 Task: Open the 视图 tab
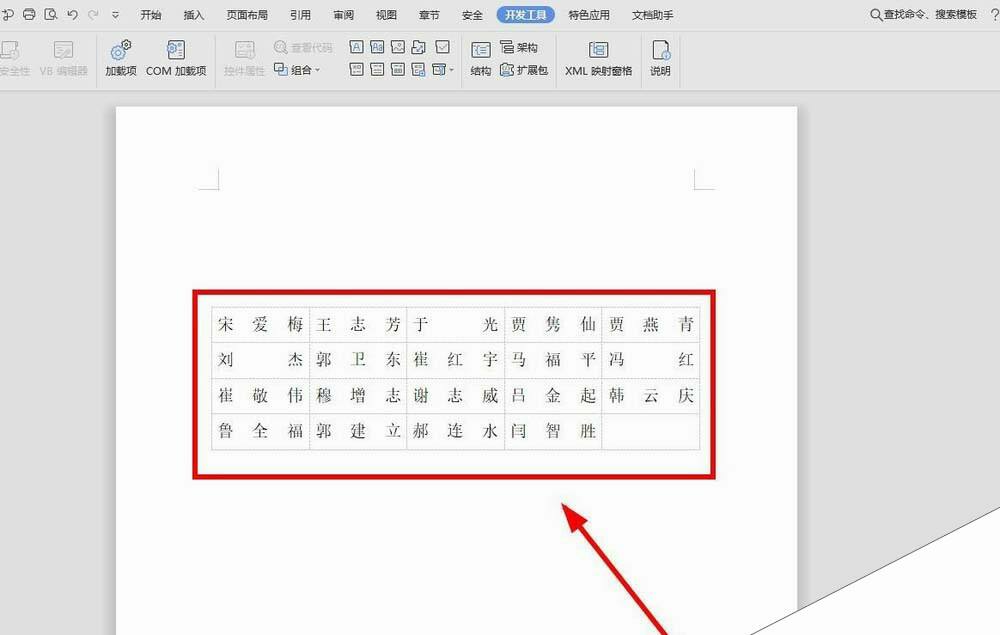386,15
